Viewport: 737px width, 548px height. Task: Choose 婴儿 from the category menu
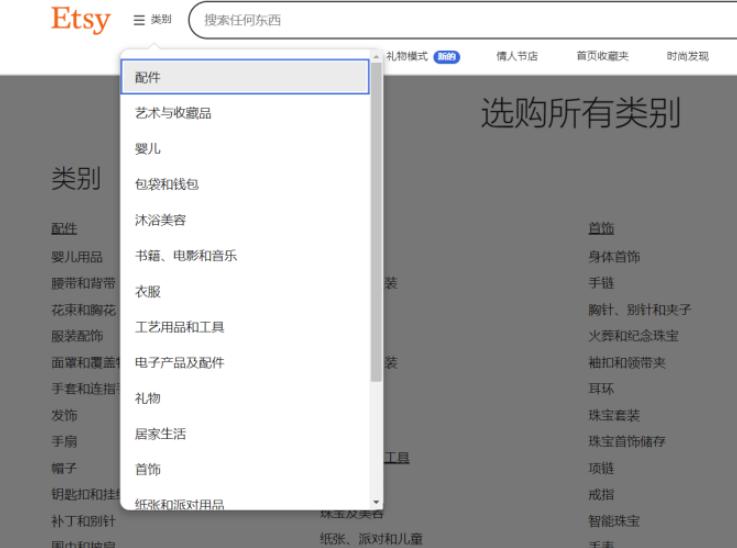[245, 149]
